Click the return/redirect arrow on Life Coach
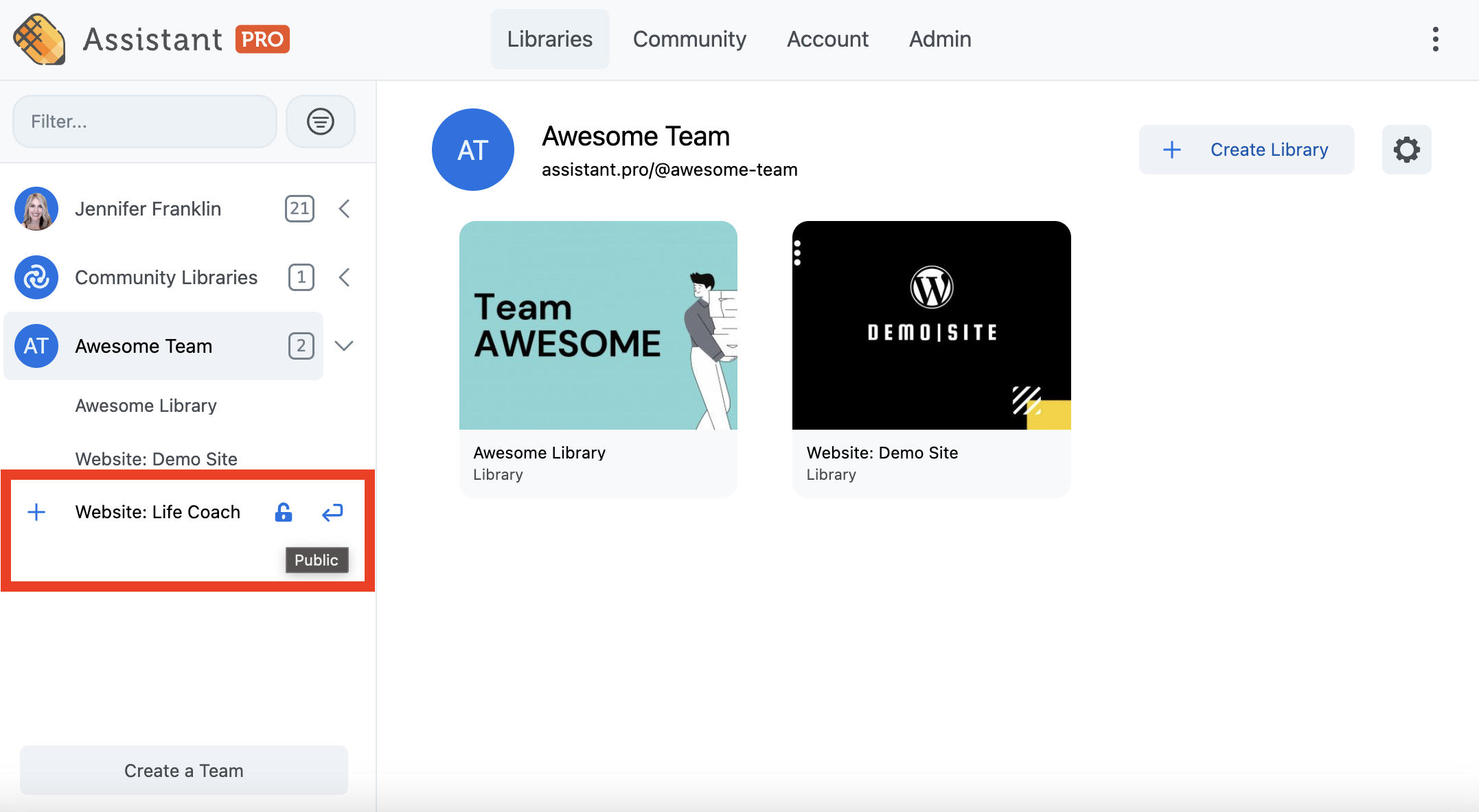This screenshot has height=812, width=1479. click(333, 512)
